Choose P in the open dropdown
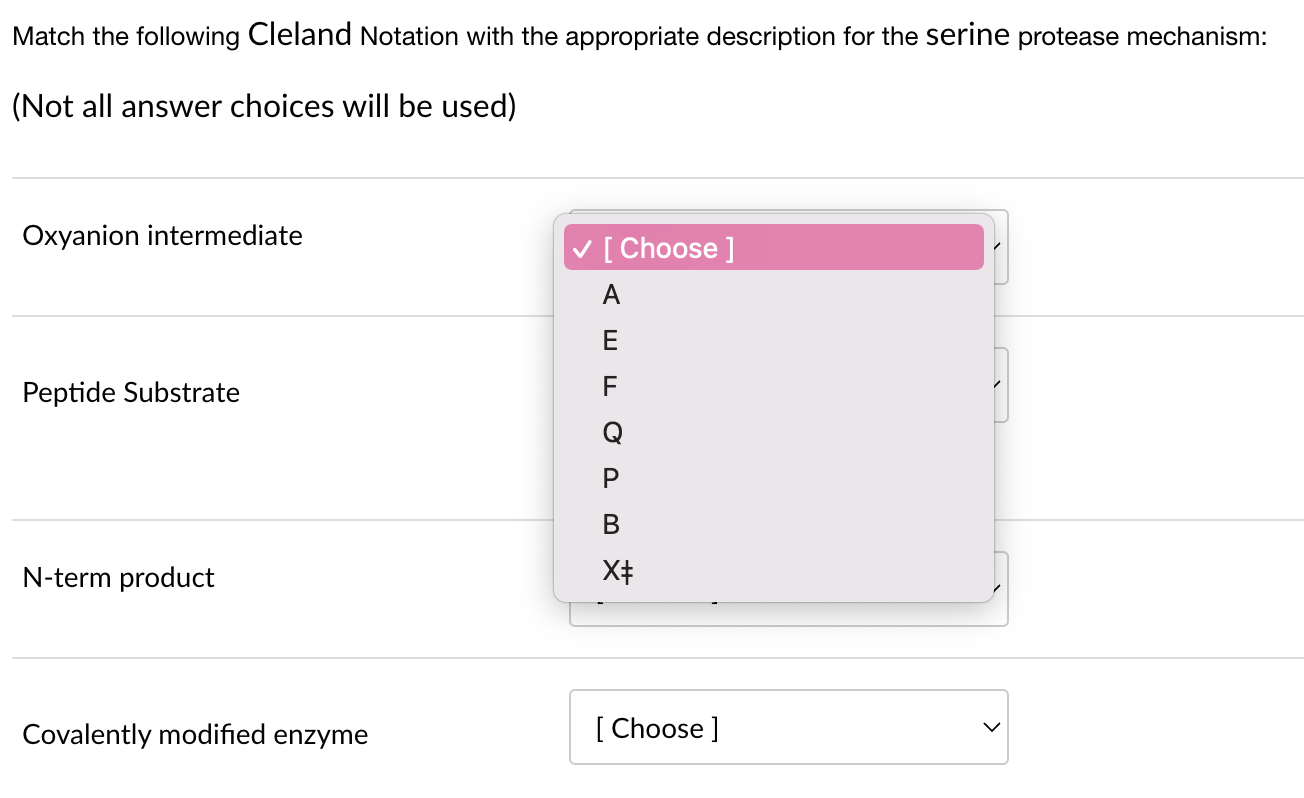This screenshot has width=1304, height=798. pyautogui.click(x=612, y=478)
